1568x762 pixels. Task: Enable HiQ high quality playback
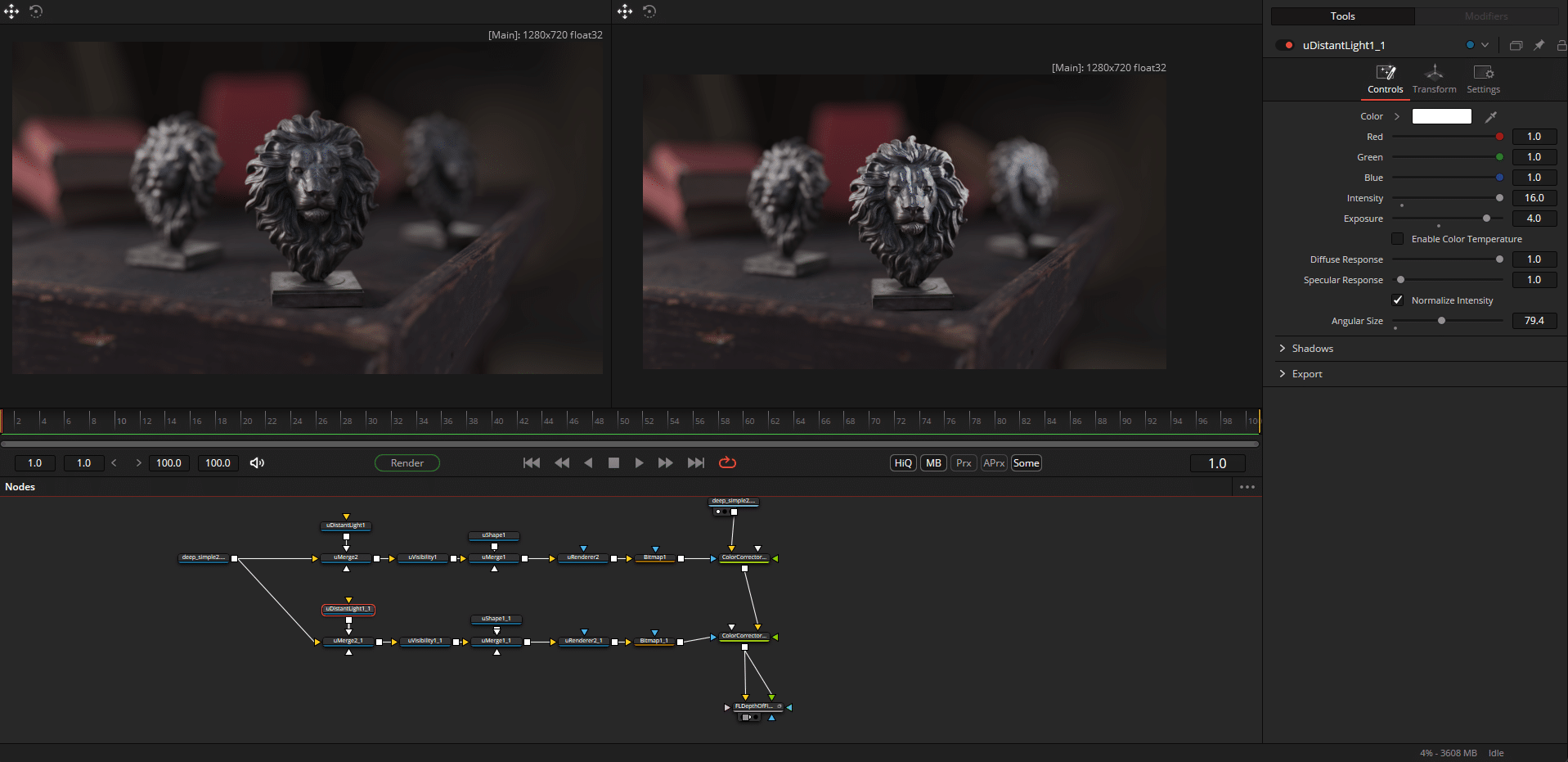point(902,462)
